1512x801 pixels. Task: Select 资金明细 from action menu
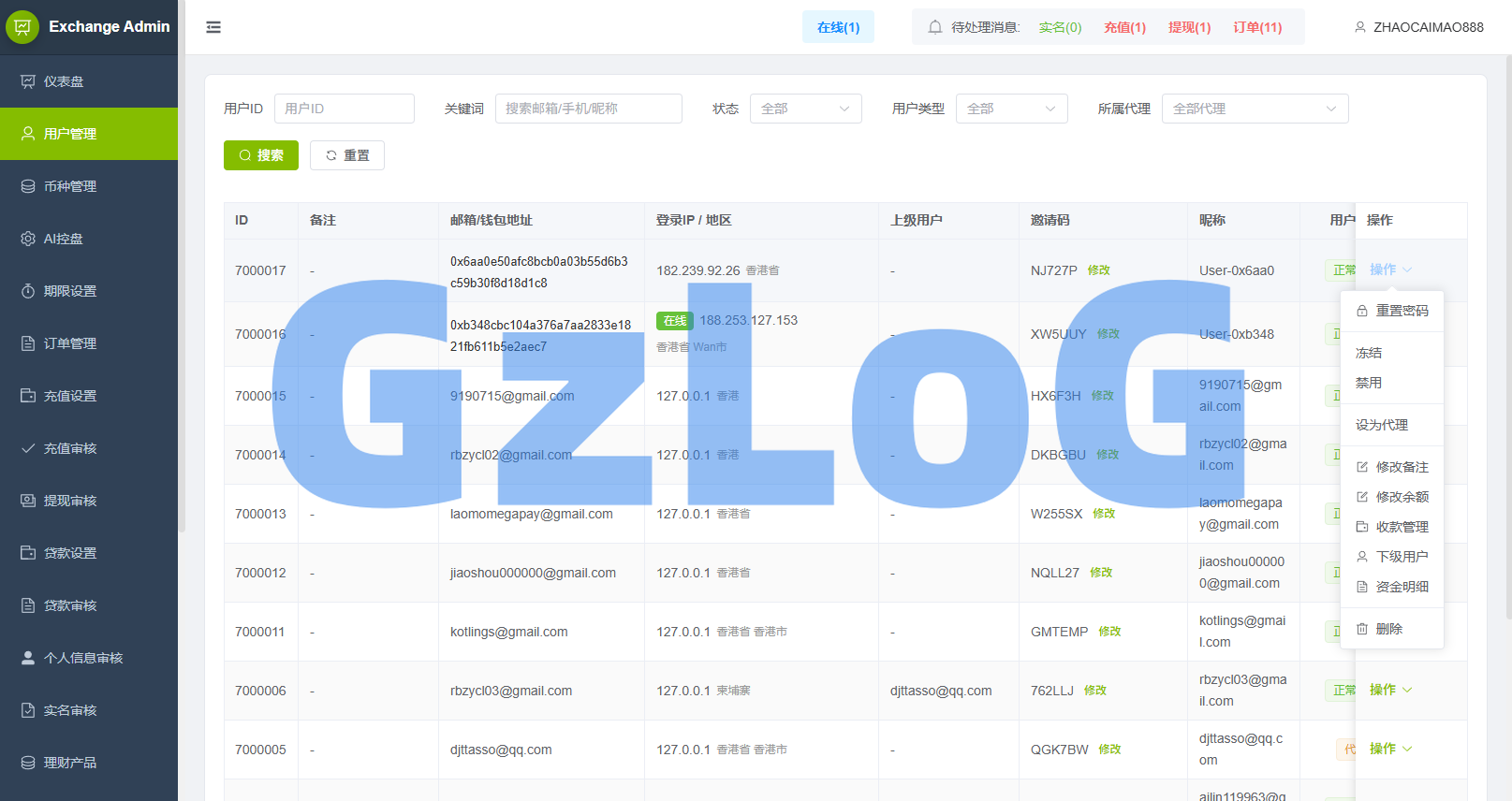(1392, 587)
